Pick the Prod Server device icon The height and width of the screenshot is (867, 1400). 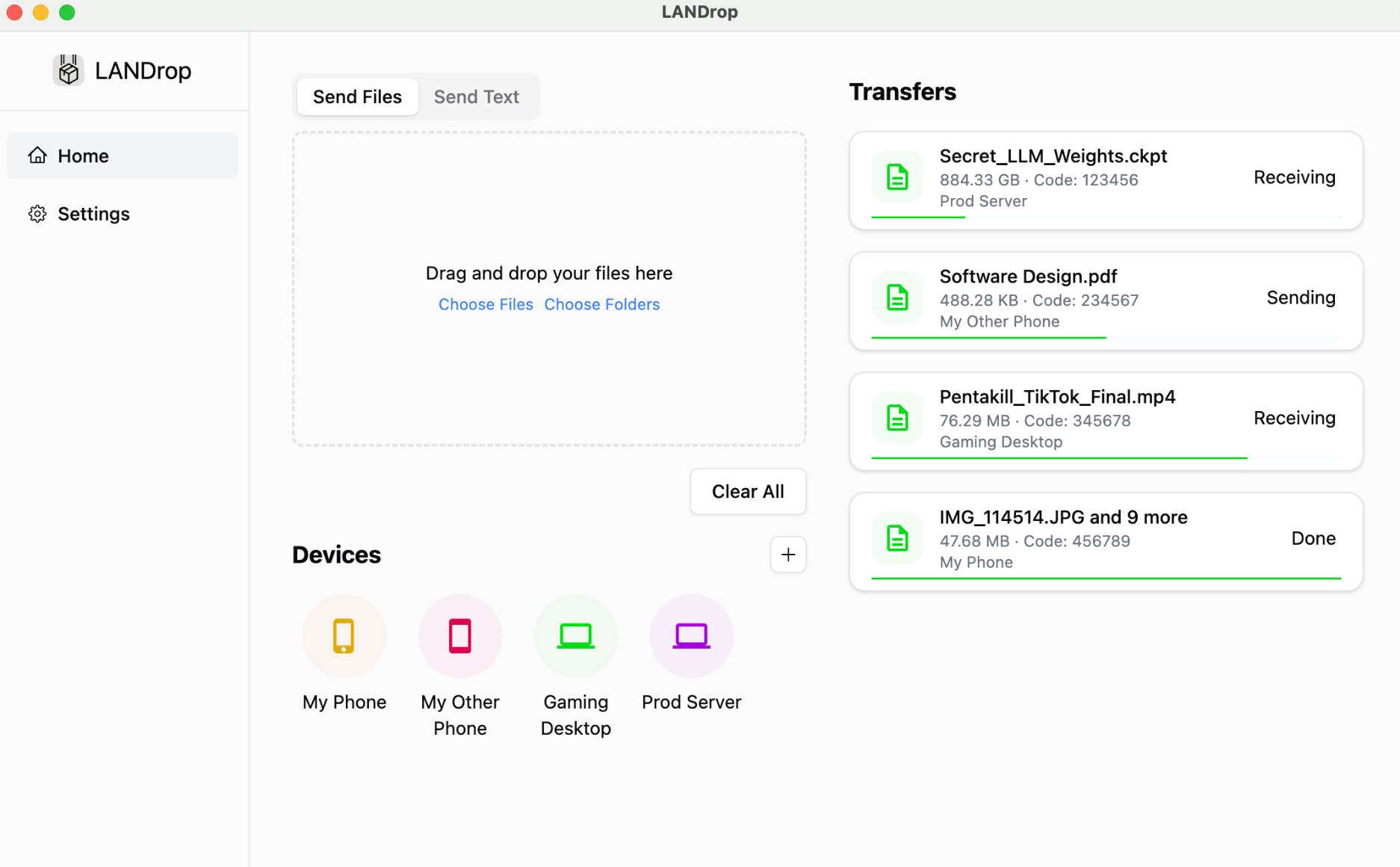(691, 636)
